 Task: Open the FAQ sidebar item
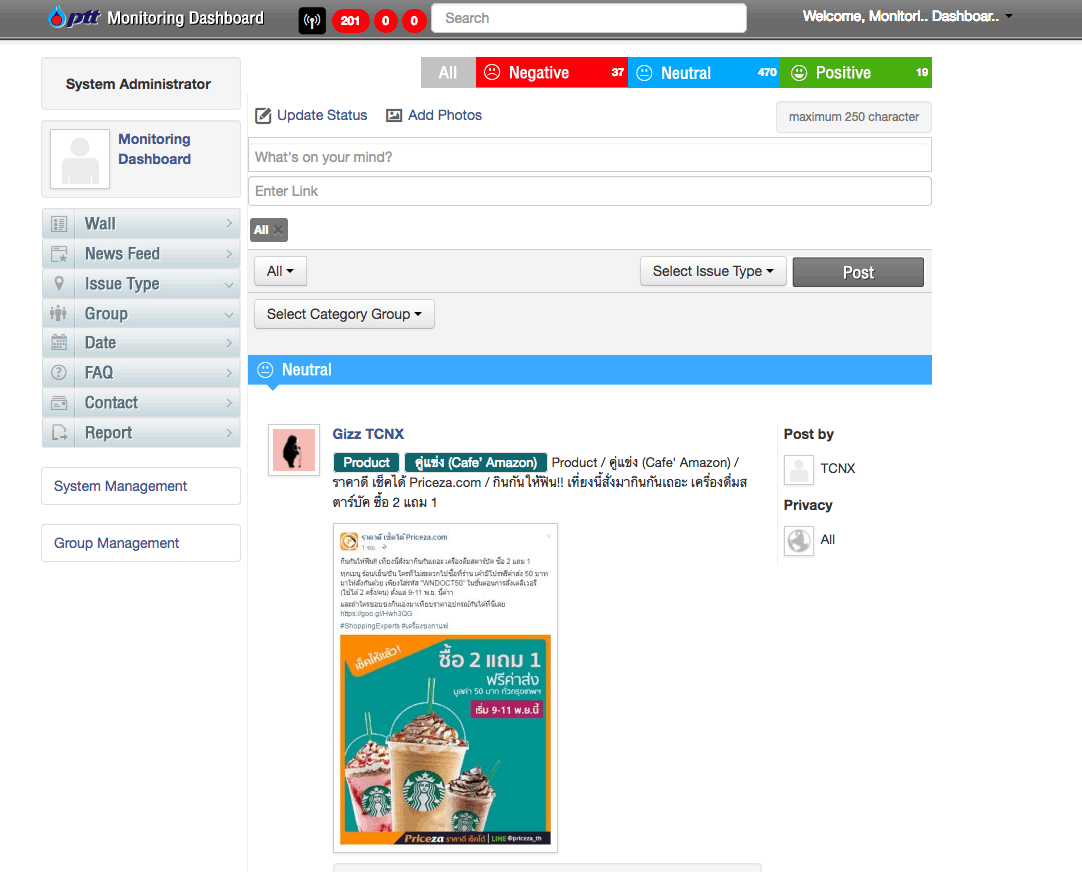[141, 373]
